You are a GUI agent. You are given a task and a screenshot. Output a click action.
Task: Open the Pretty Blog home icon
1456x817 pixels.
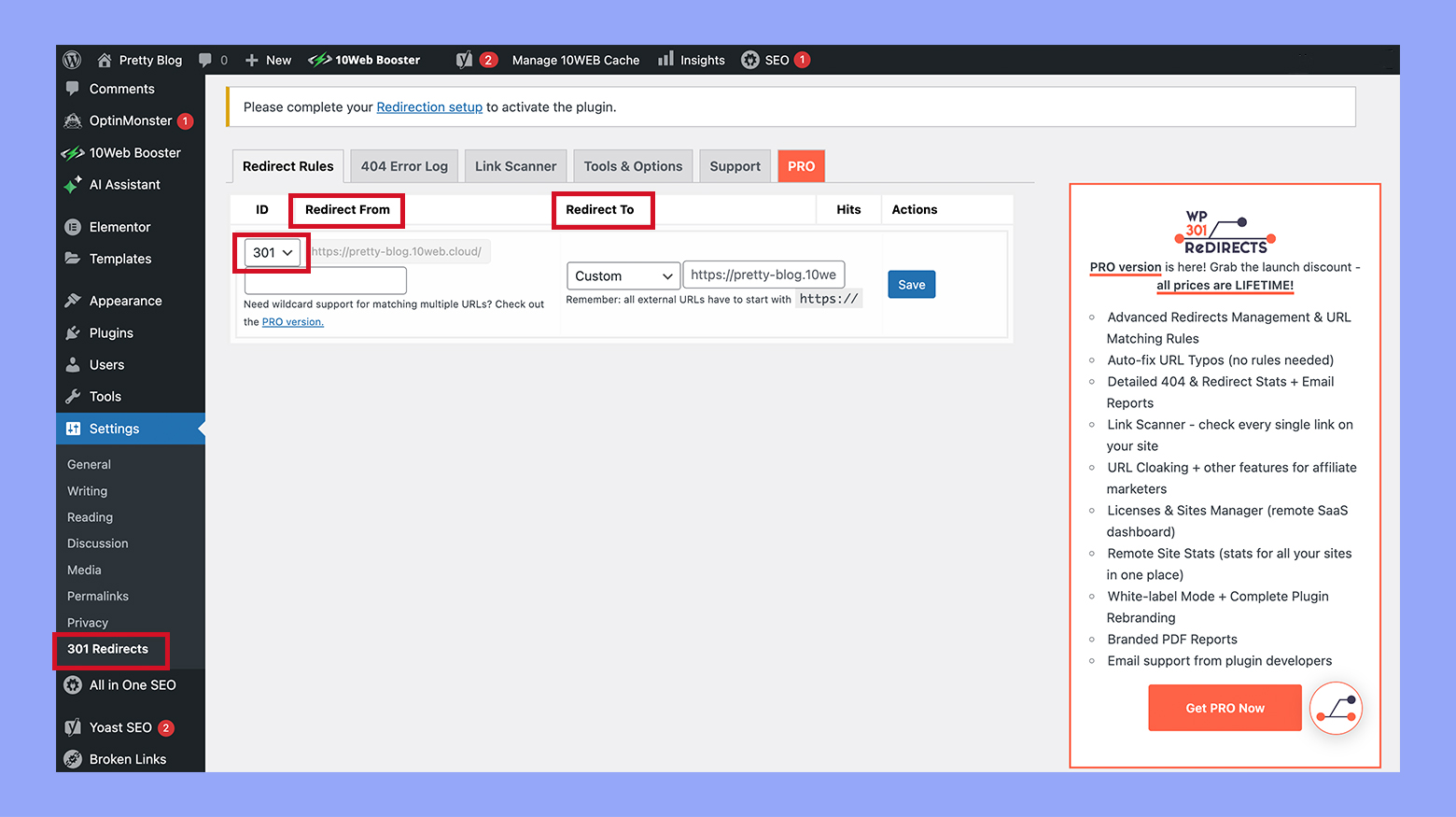(105, 60)
